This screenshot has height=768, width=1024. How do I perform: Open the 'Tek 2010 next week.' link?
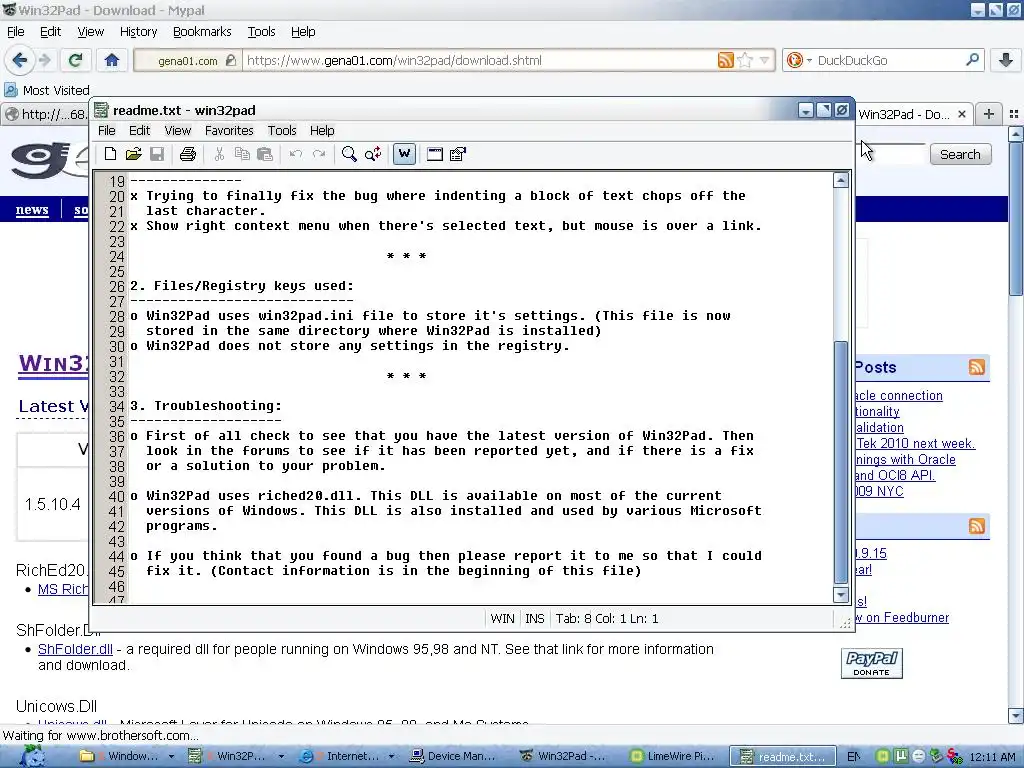[x=915, y=443]
